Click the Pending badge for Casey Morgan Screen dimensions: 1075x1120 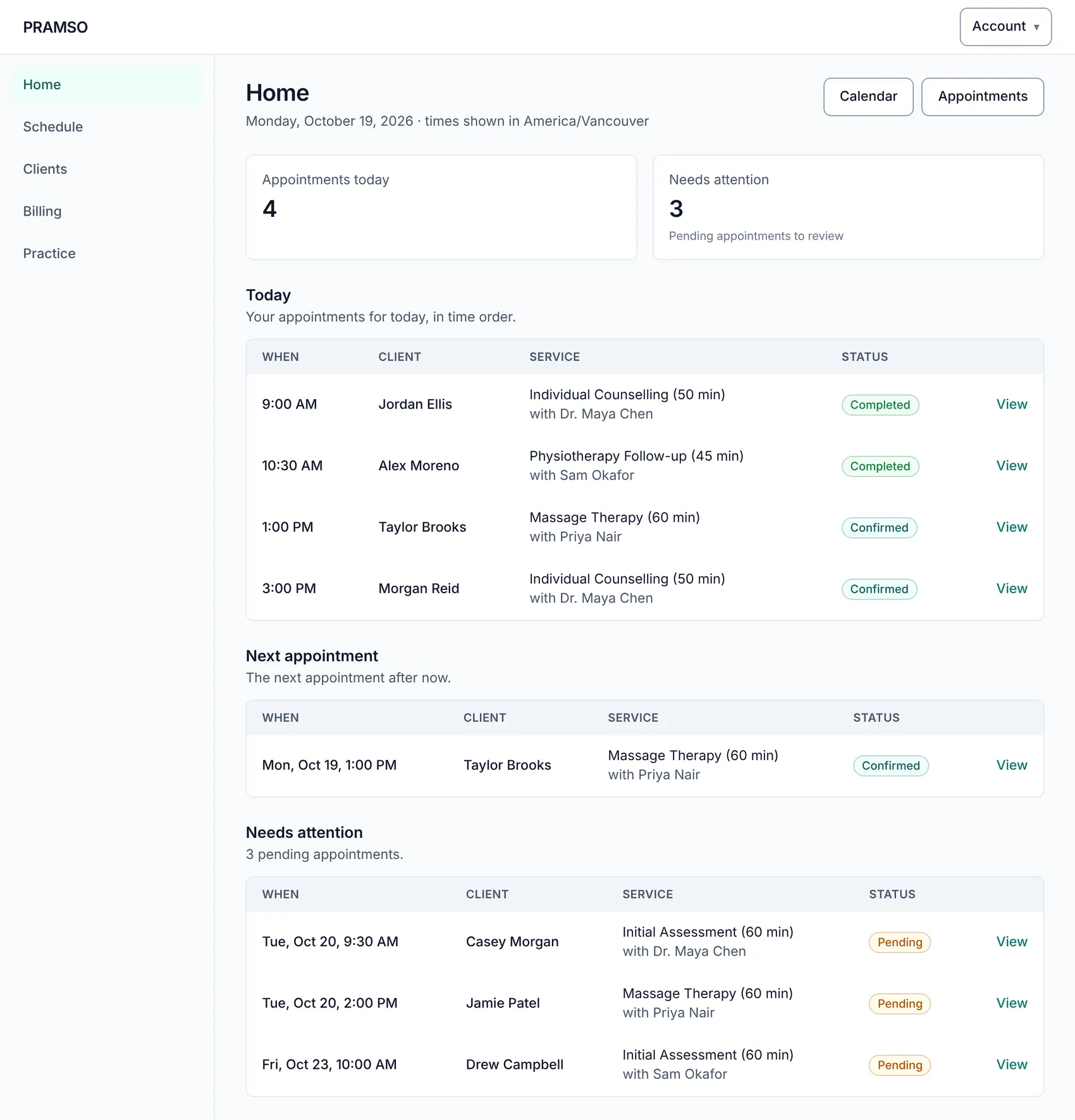click(899, 942)
